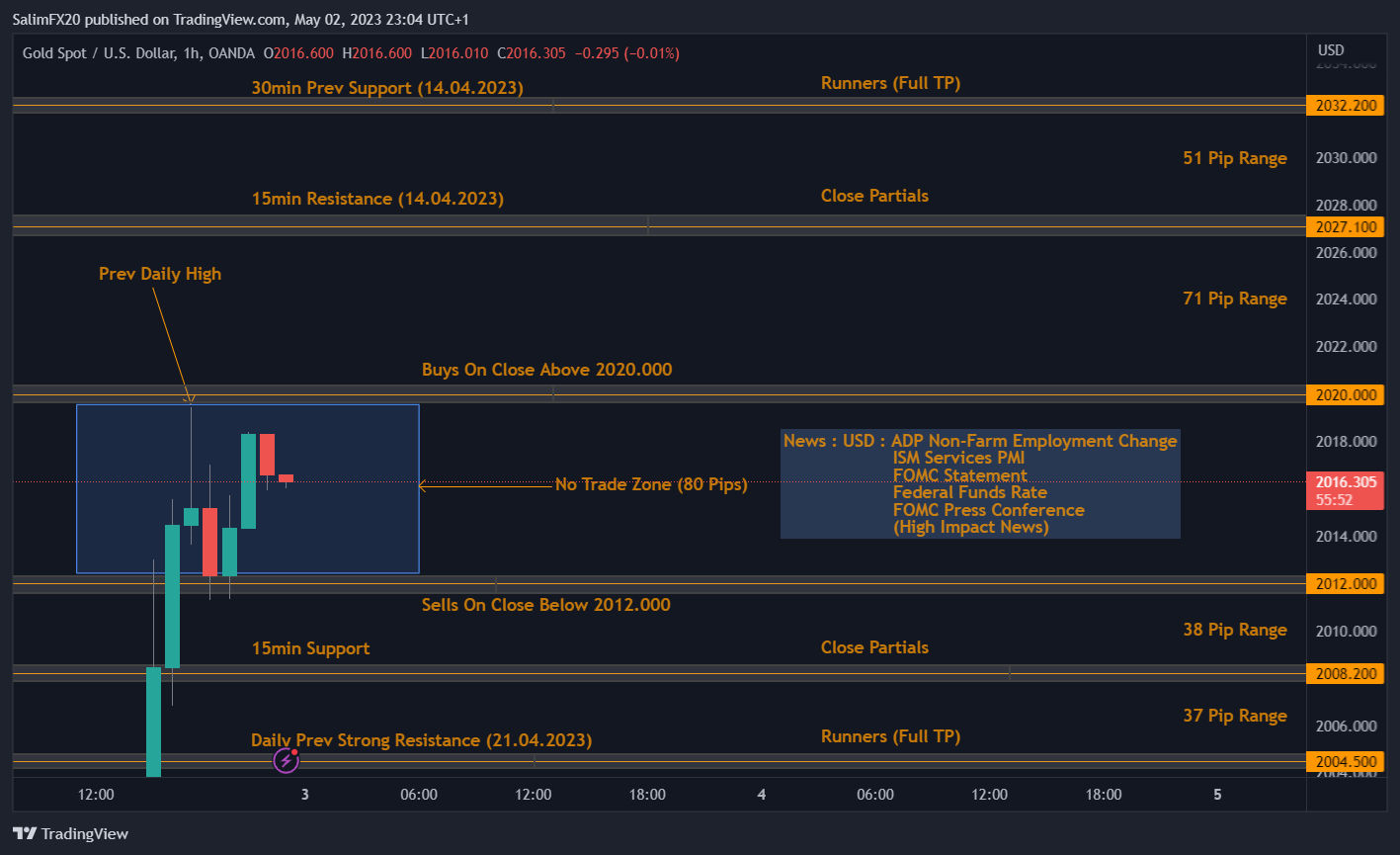Image resolution: width=1400 pixels, height=855 pixels.
Task: Click the day 4 marker on time axis
Action: (x=762, y=795)
